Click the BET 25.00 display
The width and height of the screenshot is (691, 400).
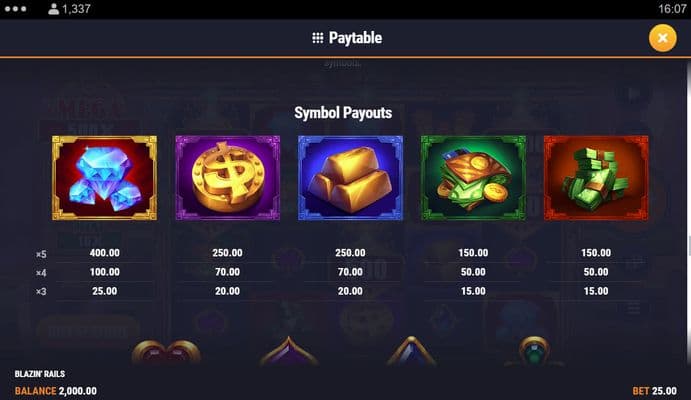[x=654, y=391]
